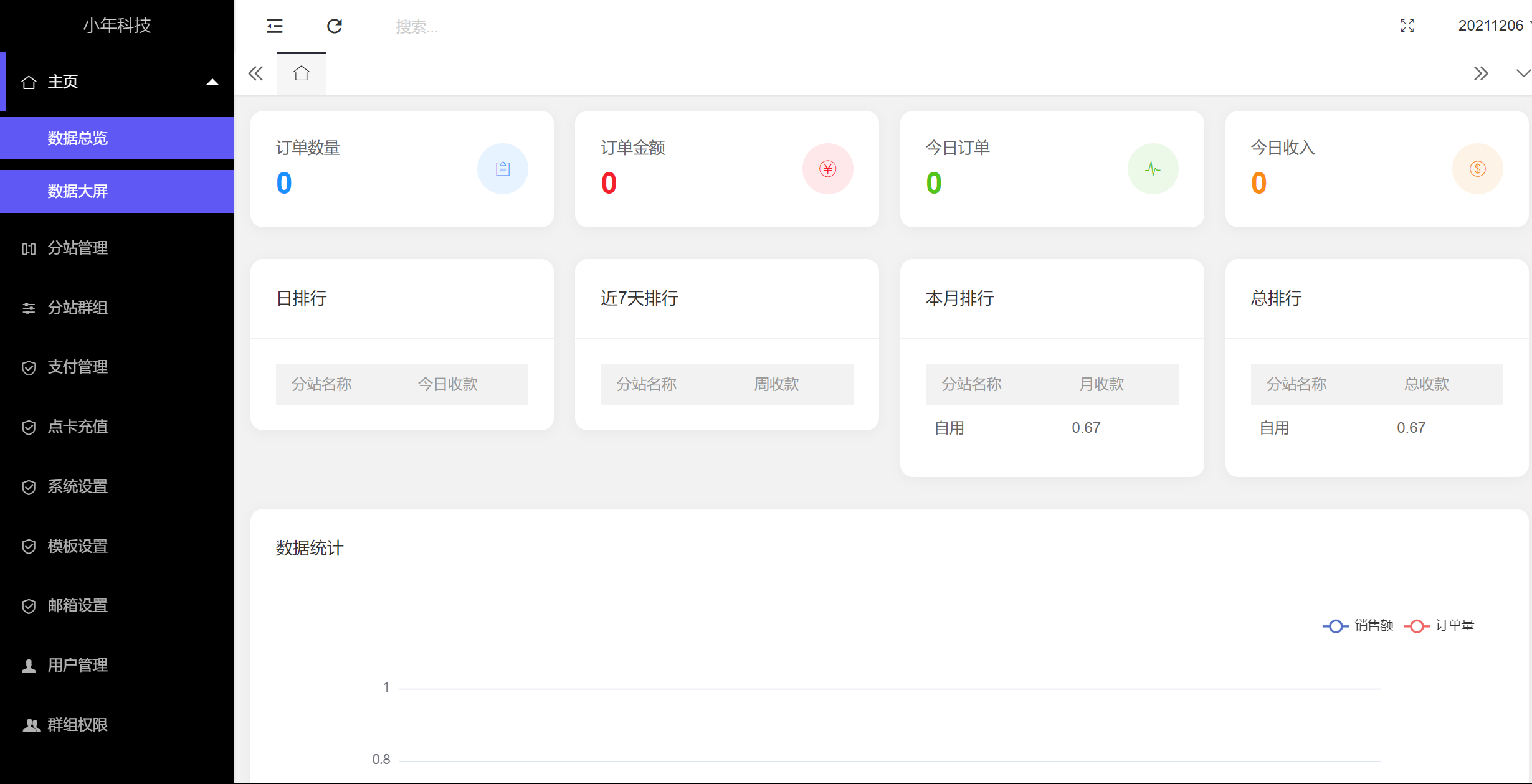Click the home tab icon
Screen dimensions: 1532x784
pyautogui.click(x=302, y=73)
